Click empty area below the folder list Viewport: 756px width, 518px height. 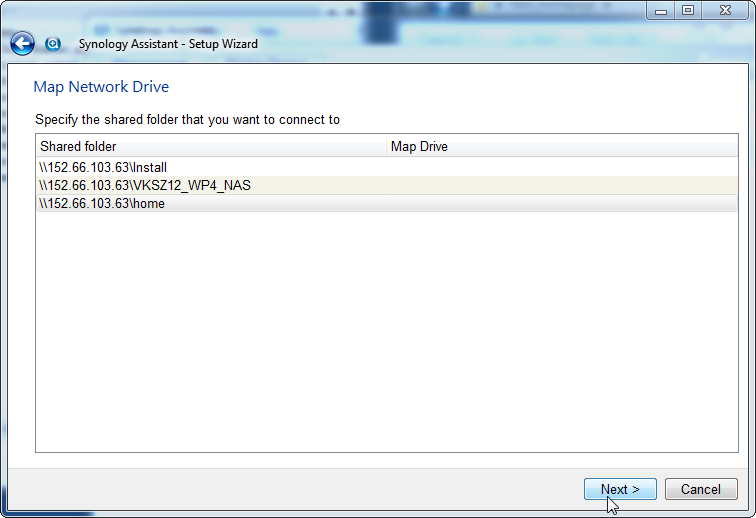pos(385,330)
